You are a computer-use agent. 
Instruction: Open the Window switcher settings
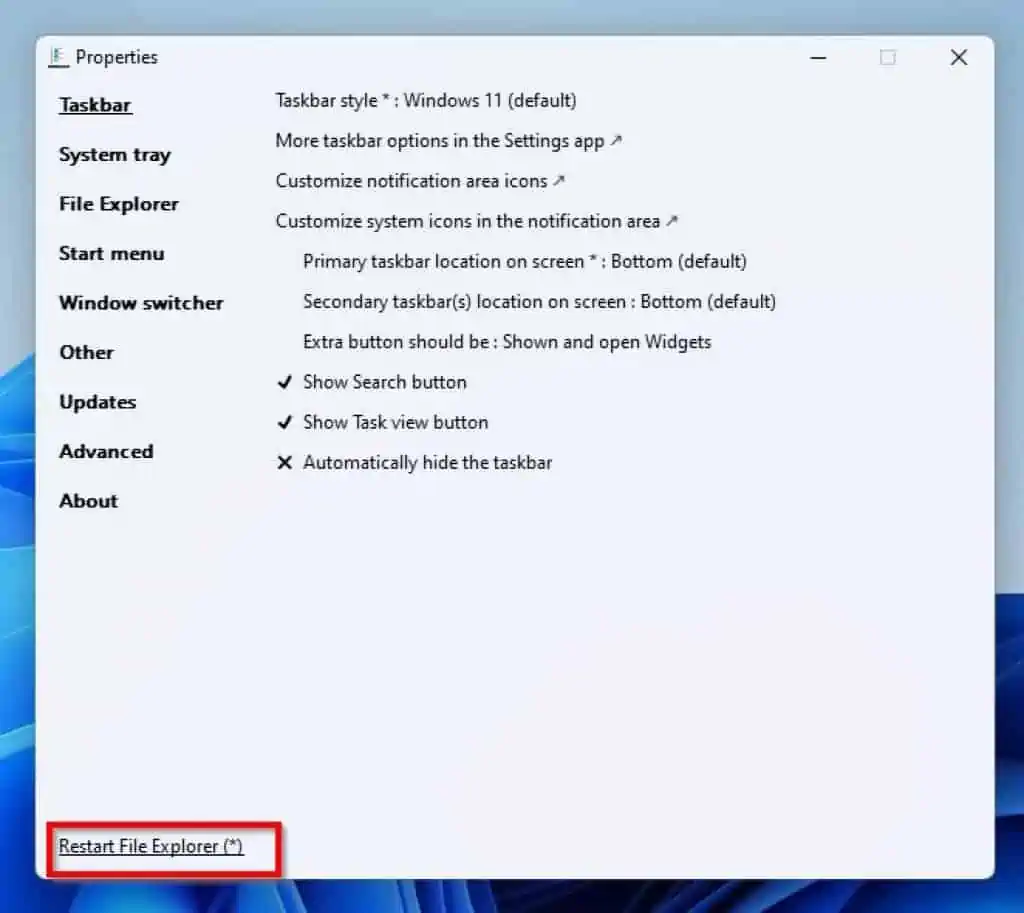click(141, 303)
